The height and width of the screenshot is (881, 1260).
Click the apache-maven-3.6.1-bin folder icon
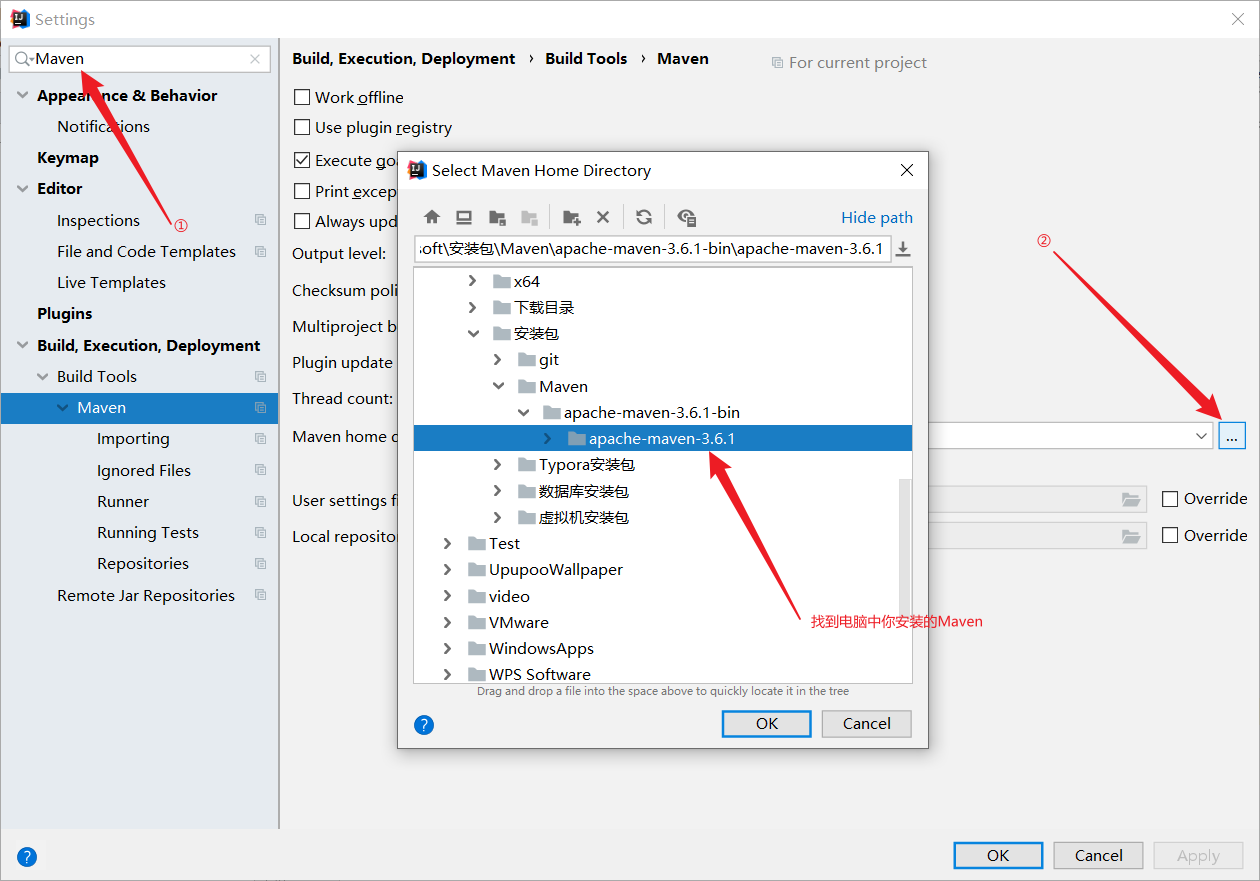(552, 412)
